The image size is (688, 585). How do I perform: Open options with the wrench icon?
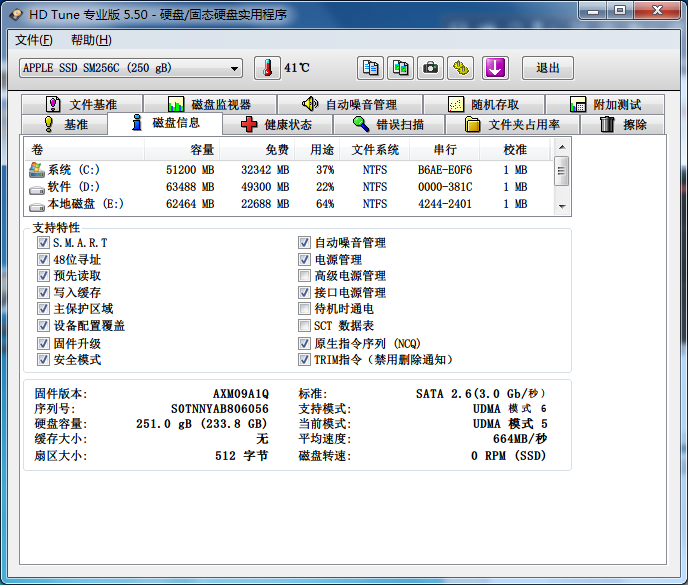460,68
